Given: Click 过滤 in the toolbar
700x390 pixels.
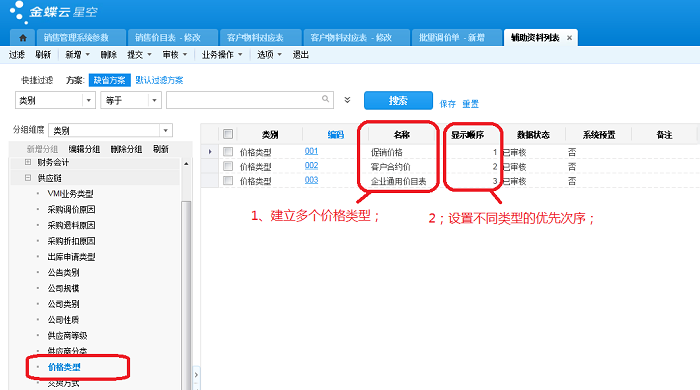Looking at the screenshot, I should click(x=17, y=54).
